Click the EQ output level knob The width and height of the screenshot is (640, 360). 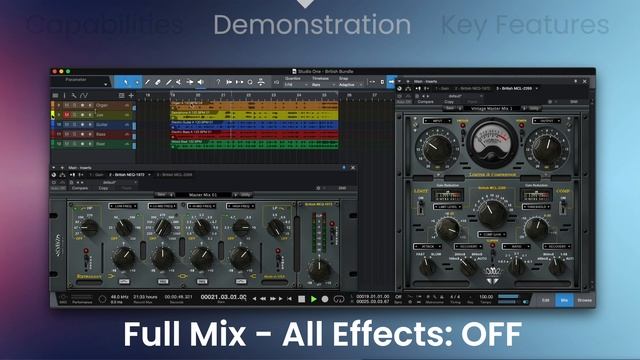pyautogui.click(x=320, y=269)
